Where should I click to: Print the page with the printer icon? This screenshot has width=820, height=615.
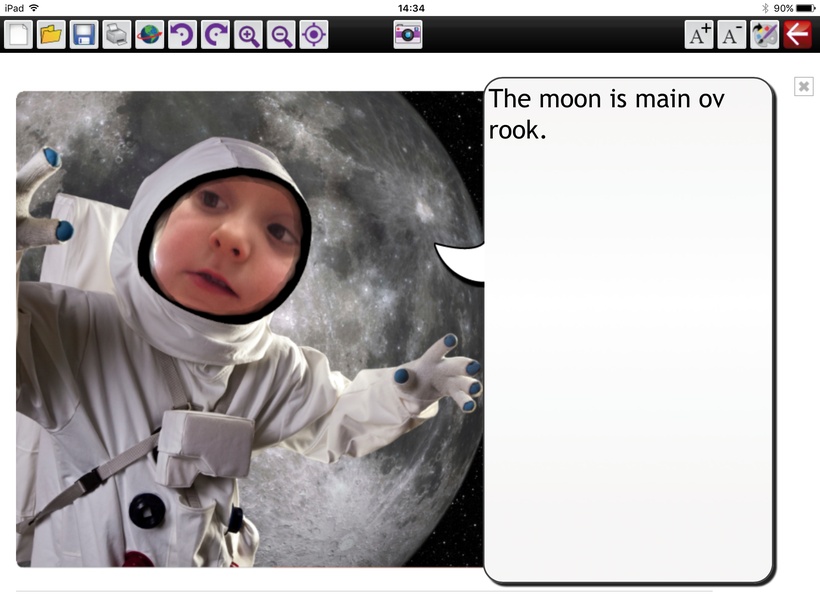(117, 35)
